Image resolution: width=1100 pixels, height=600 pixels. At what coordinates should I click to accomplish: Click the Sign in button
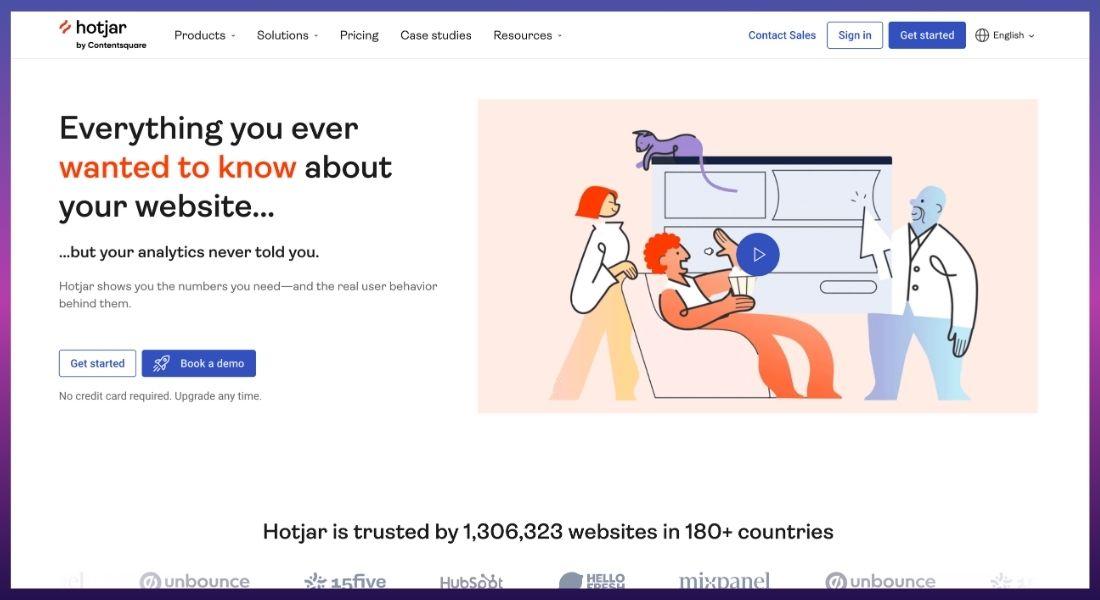tap(854, 35)
